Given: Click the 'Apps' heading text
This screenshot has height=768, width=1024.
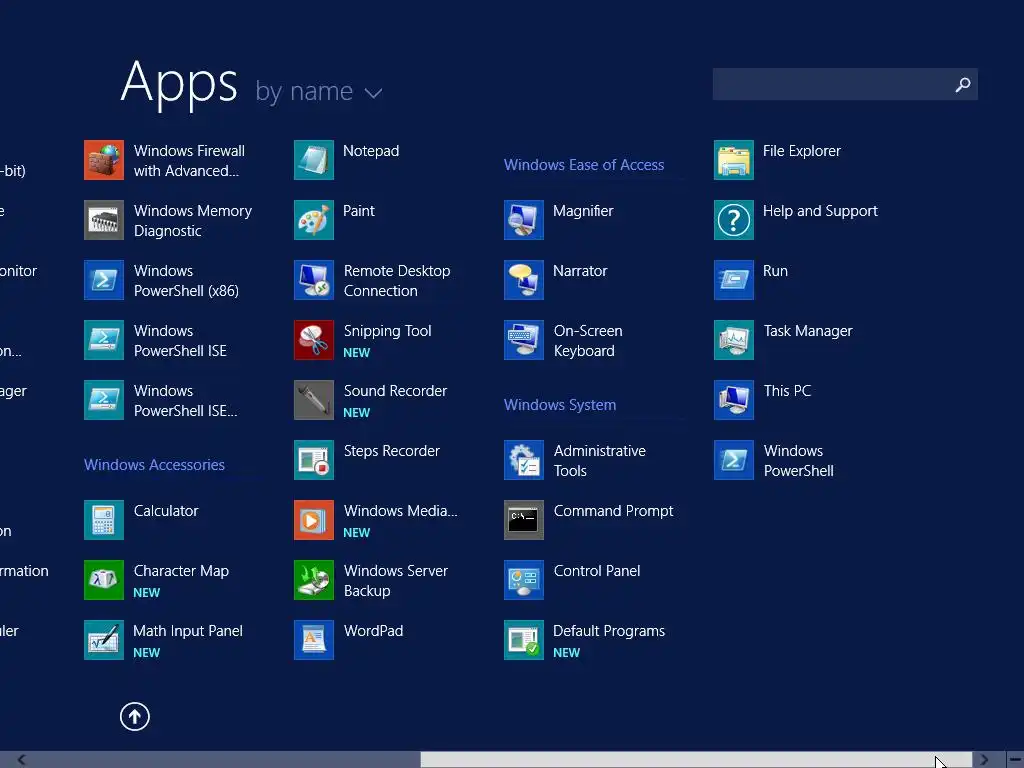Looking at the screenshot, I should point(179,83).
